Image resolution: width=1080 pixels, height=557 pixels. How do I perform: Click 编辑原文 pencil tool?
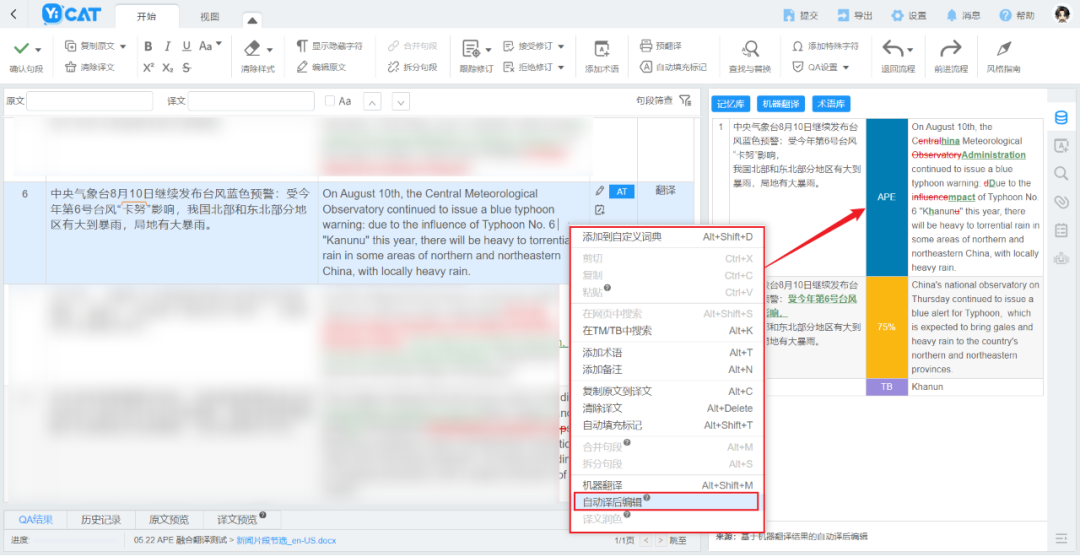(322, 67)
